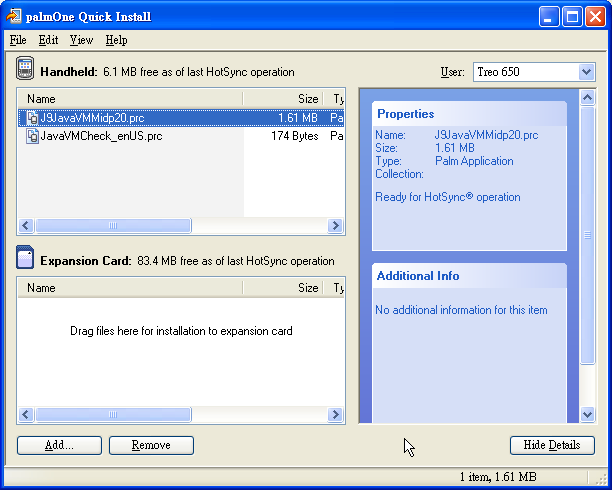Click right arrow of Handheld list scrollbar
This screenshot has width=612, height=490.
(335, 225)
